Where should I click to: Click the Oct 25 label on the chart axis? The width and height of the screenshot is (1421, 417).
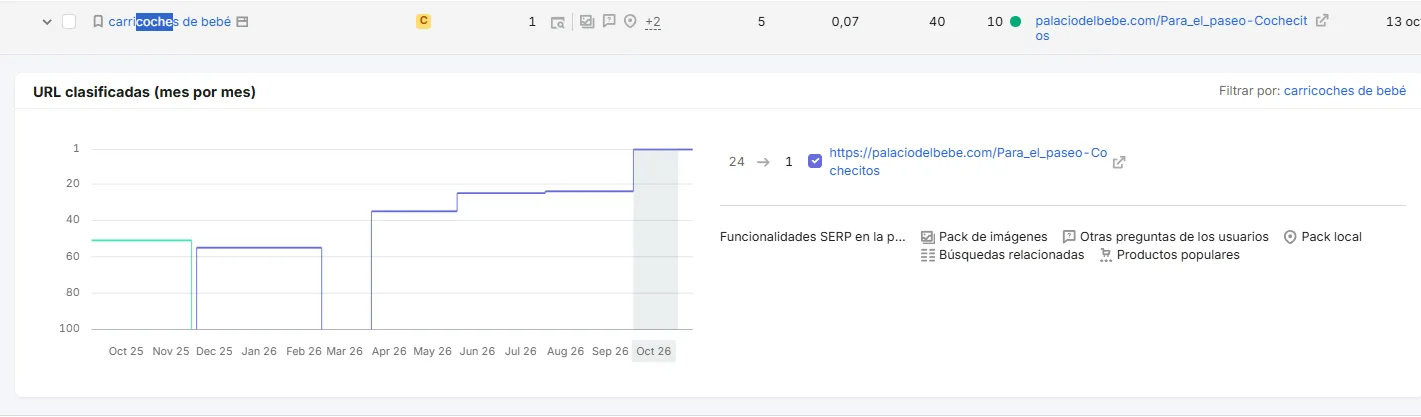point(126,352)
